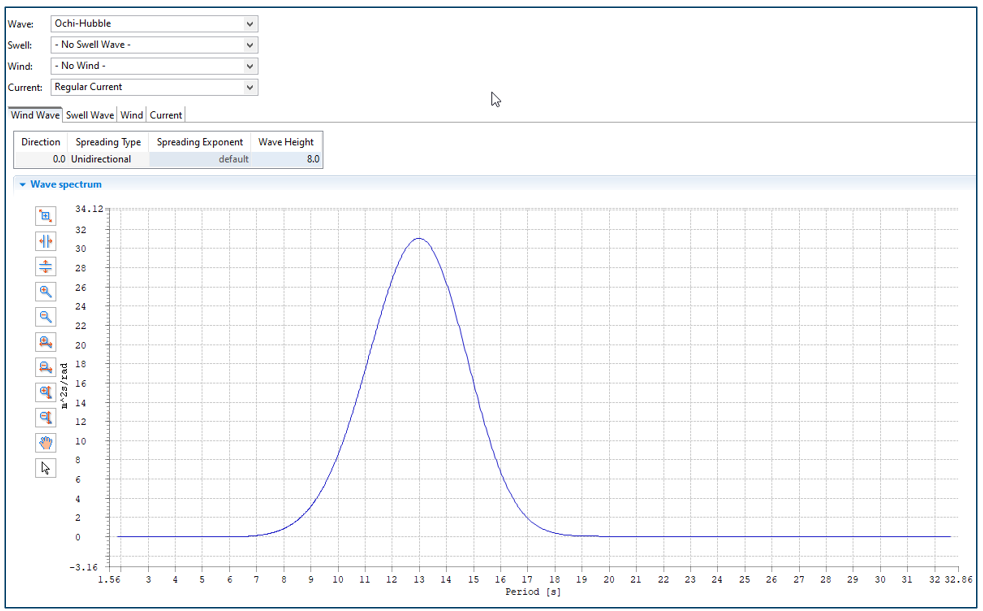
Task: Click the zoom in magnifier icon
Action: coord(45,292)
